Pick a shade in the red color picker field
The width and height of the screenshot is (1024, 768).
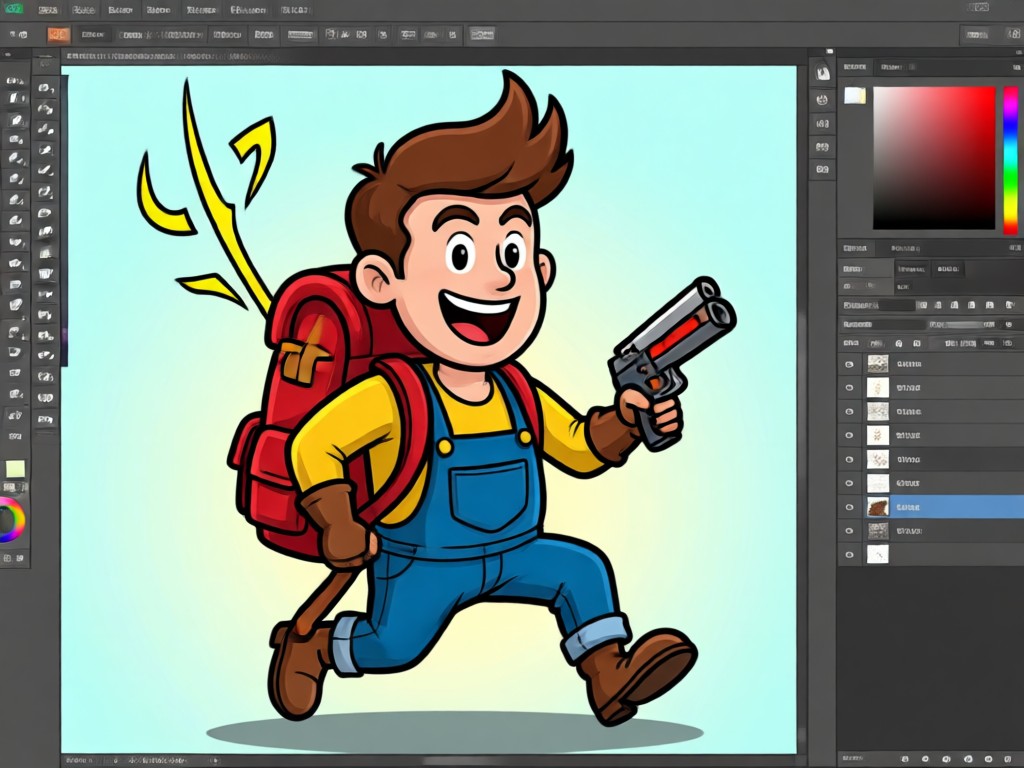934,158
